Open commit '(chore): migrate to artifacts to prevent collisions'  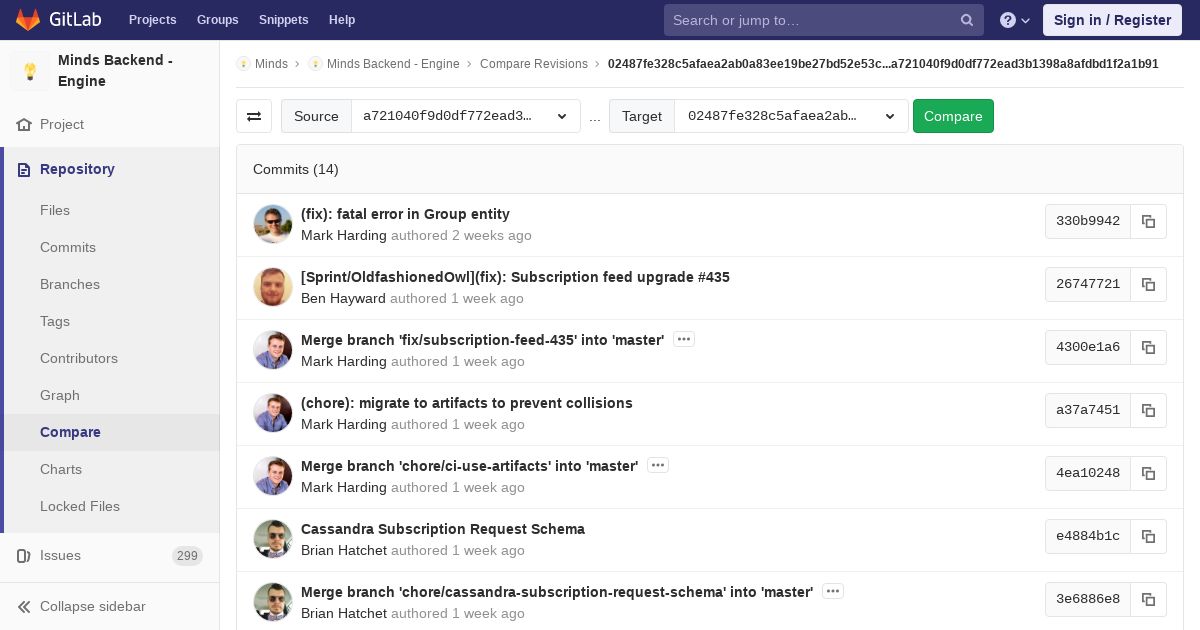(x=467, y=403)
